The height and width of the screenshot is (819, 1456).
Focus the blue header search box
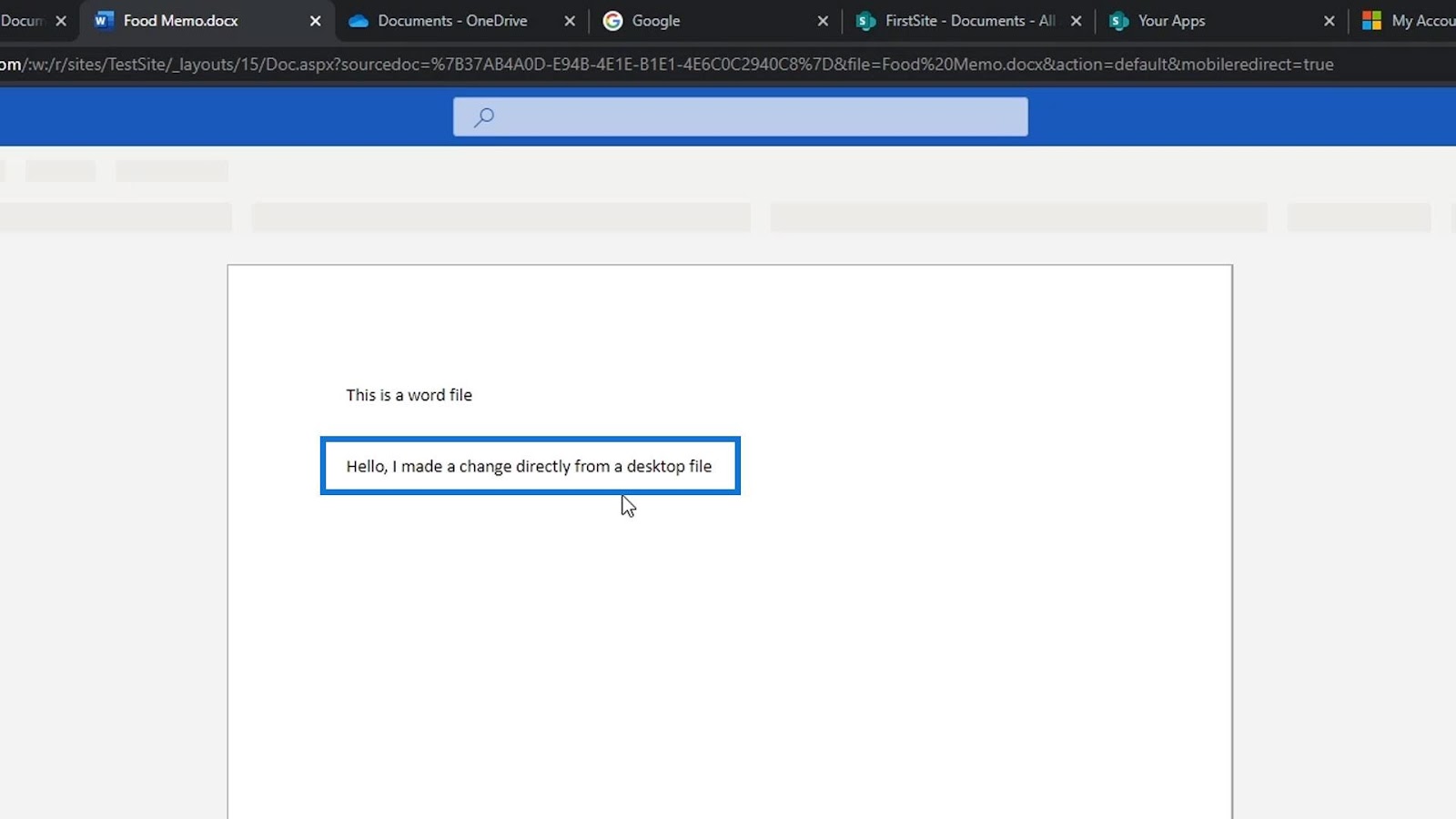click(741, 116)
